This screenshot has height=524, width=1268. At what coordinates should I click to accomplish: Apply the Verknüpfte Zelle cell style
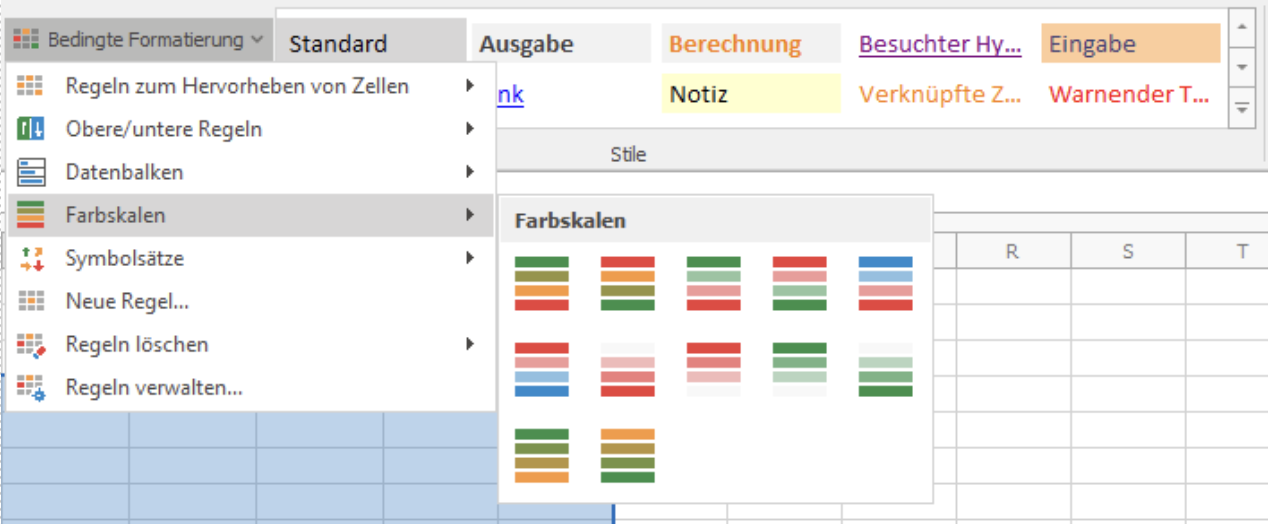[x=941, y=94]
